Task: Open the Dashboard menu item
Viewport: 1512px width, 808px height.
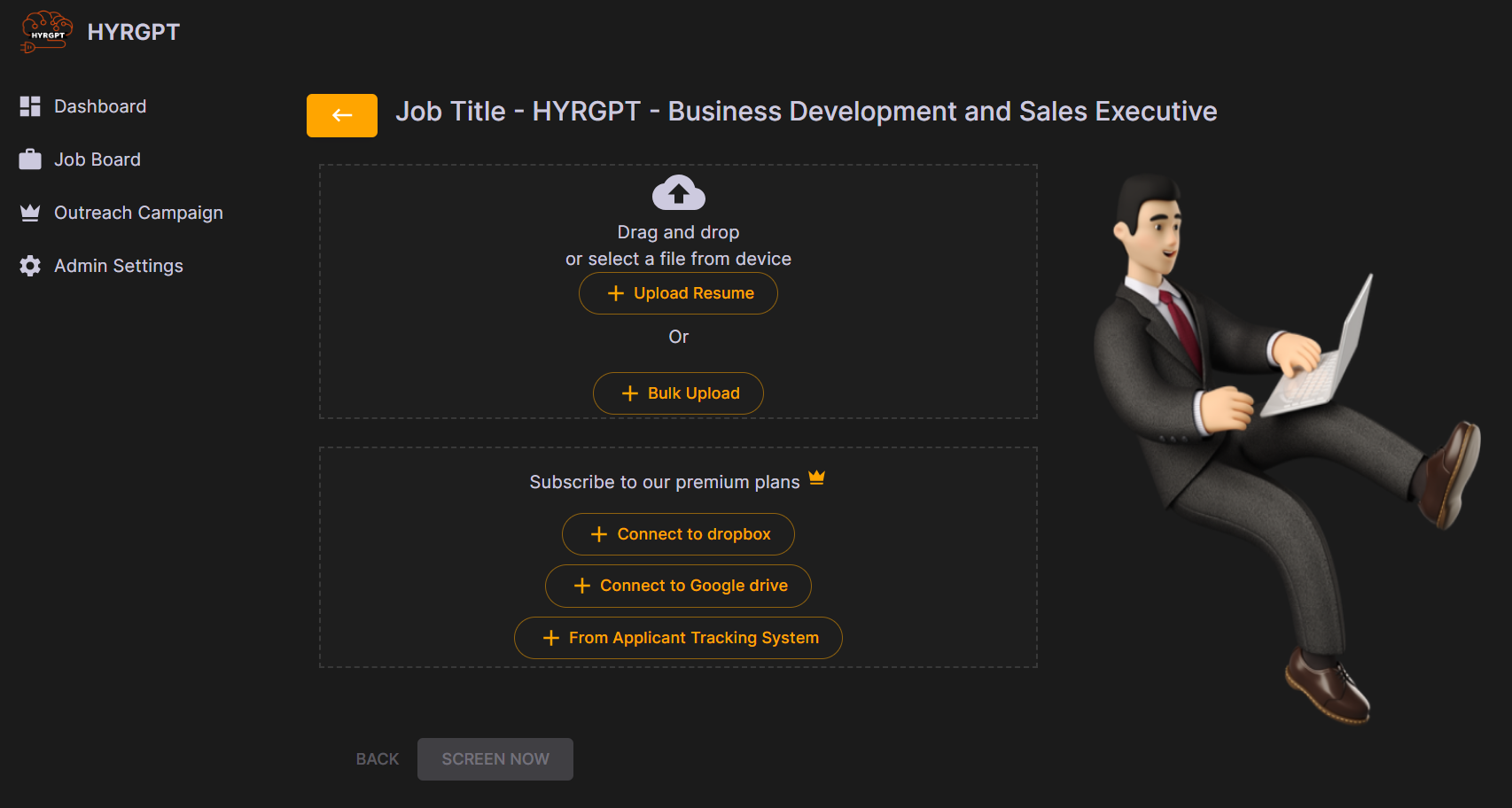Action: (100, 106)
